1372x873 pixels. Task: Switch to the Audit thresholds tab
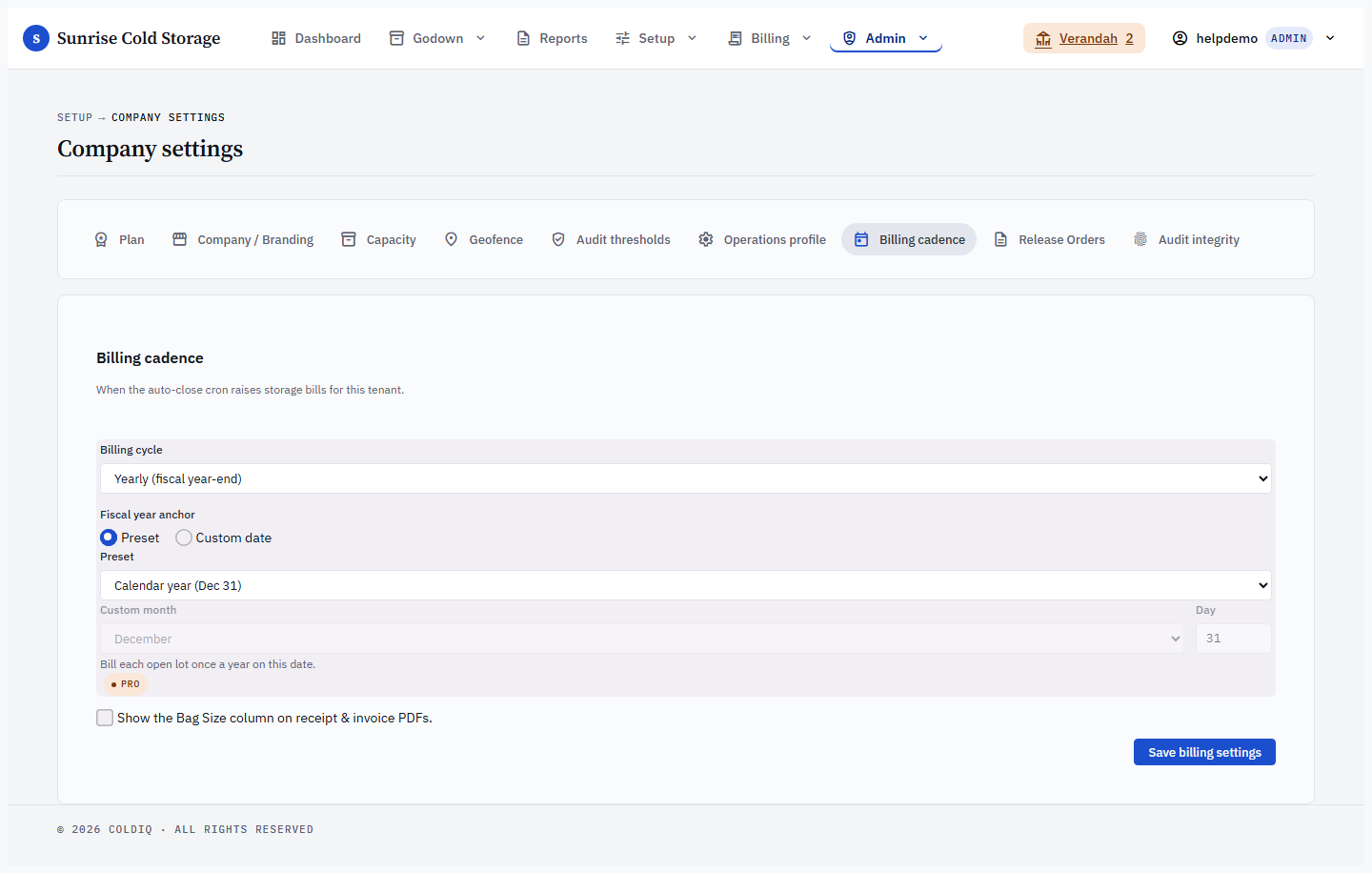point(611,239)
